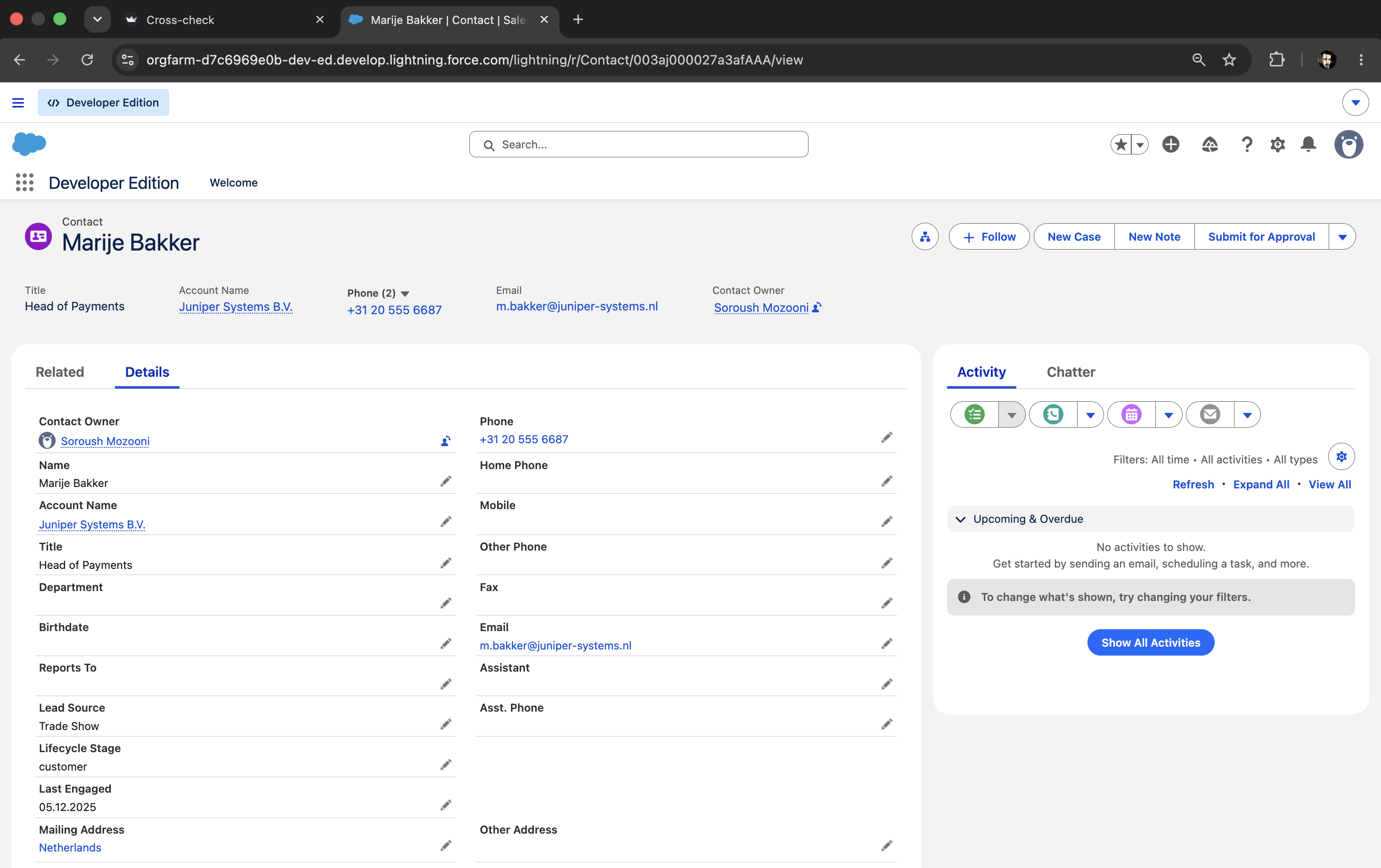The width and height of the screenshot is (1381, 868).
Task: Click the Expand All link
Action: (1260, 485)
